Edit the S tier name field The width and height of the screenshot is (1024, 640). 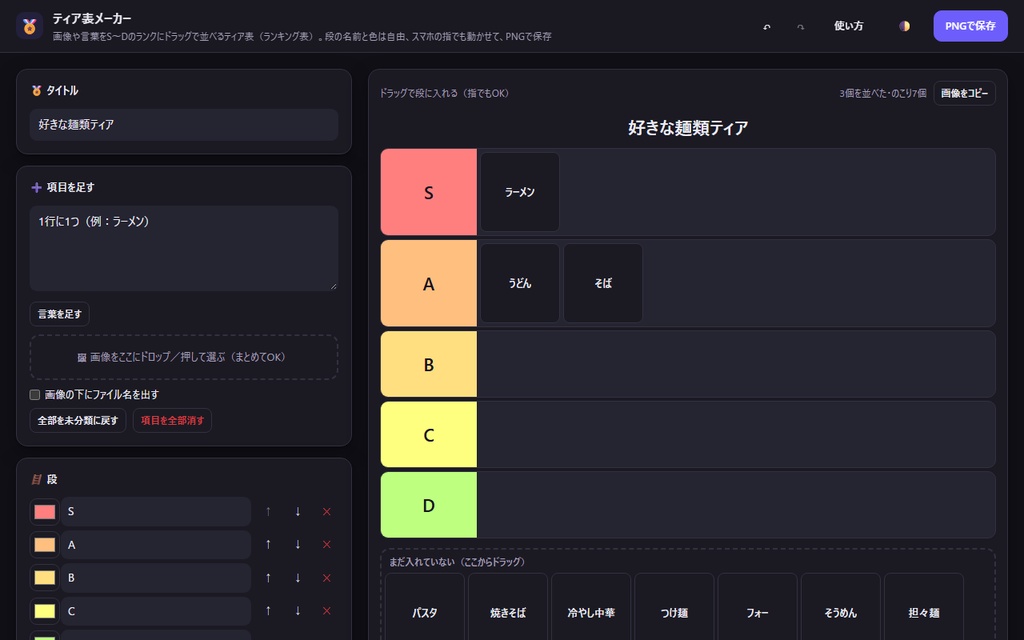(x=156, y=512)
